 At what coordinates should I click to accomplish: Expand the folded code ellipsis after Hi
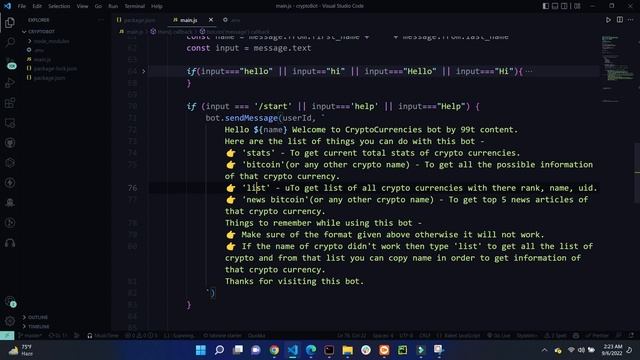[529, 71]
